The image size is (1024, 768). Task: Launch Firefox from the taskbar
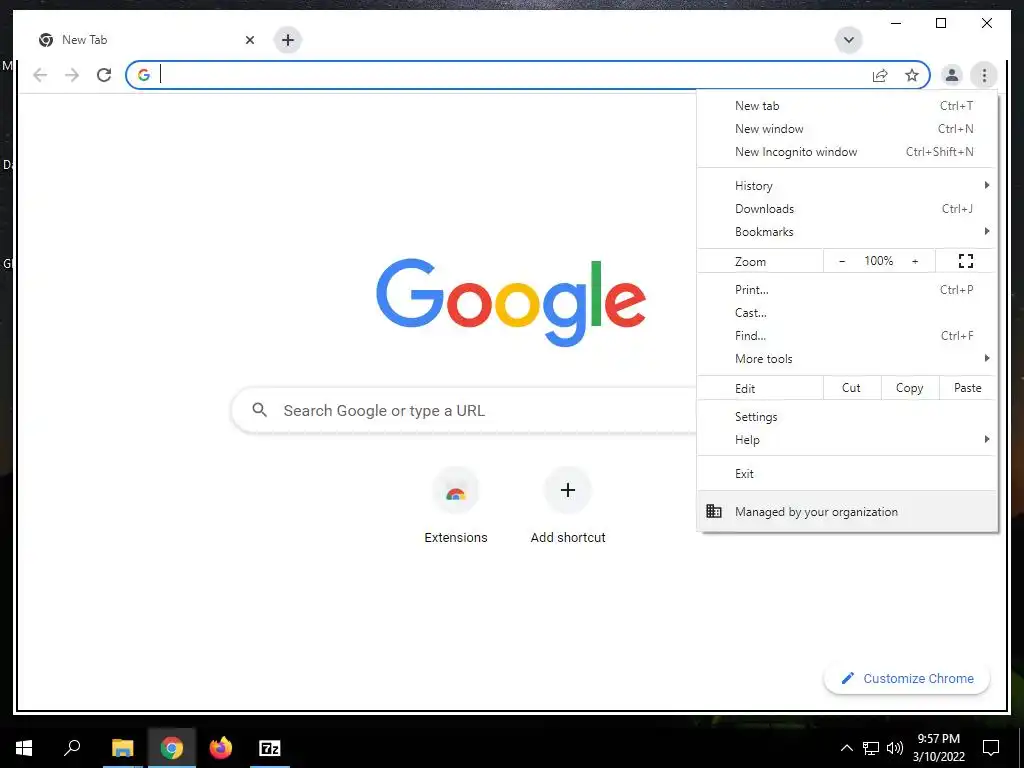pyautogui.click(x=221, y=748)
